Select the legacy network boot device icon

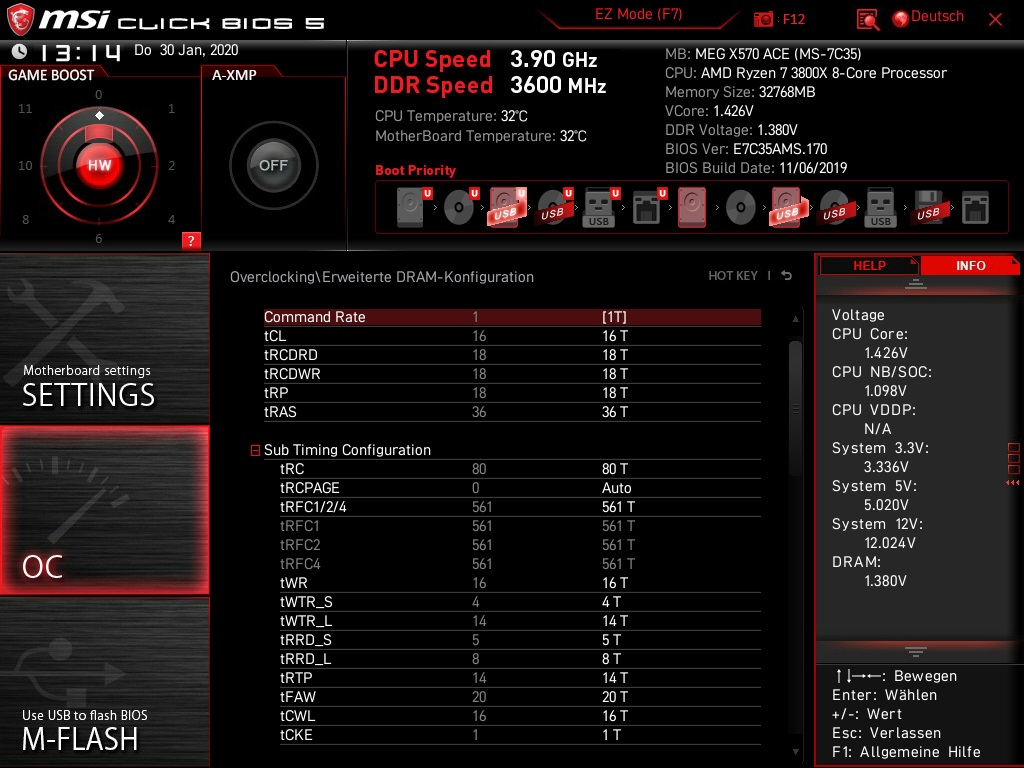pyautogui.click(x=975, y=208)
